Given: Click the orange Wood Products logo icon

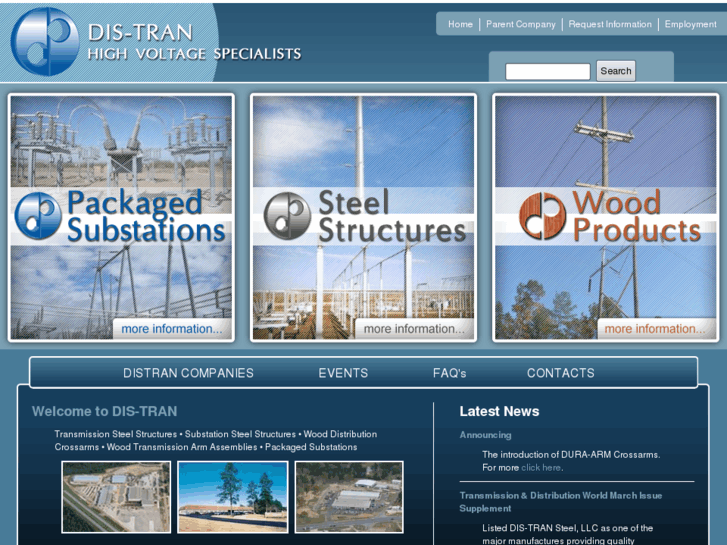Looking at the screenshot, I should (x=542, y=216).
